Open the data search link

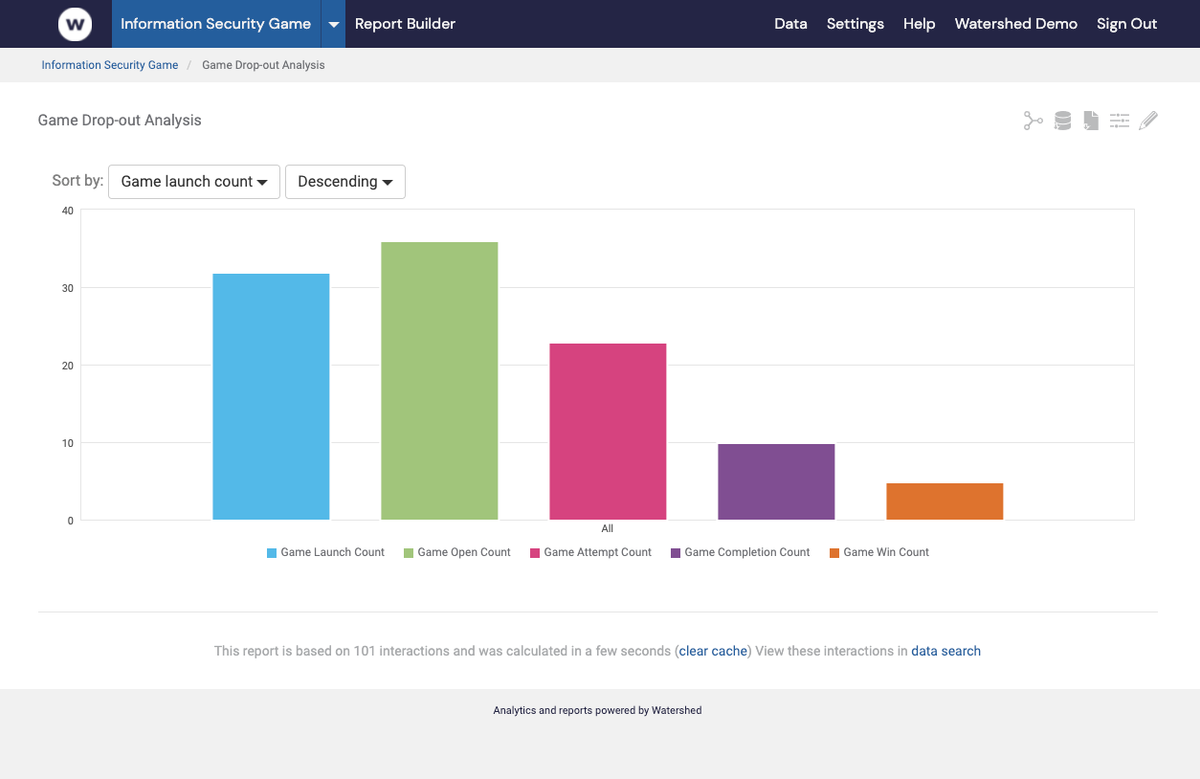[946, 651]
